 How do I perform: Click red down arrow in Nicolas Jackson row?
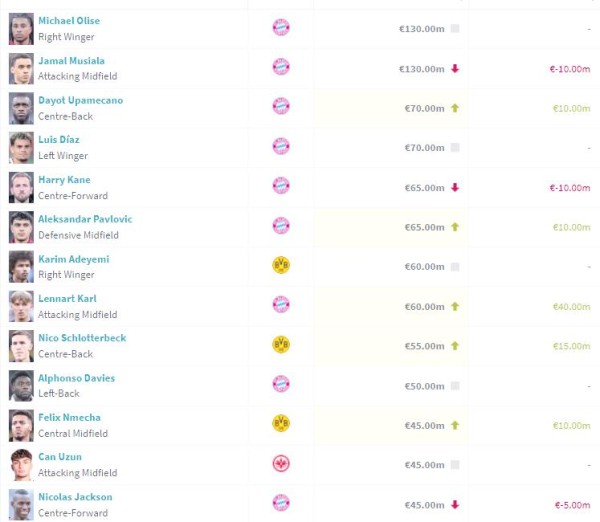click(455, 504)
